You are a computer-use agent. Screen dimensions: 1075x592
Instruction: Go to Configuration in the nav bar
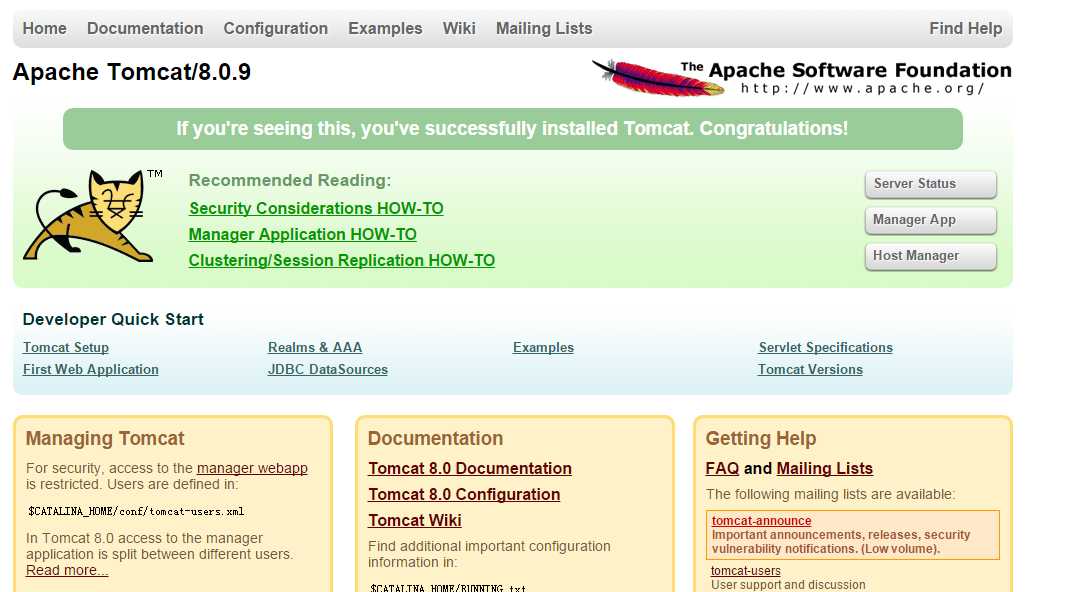coord(276,29)
